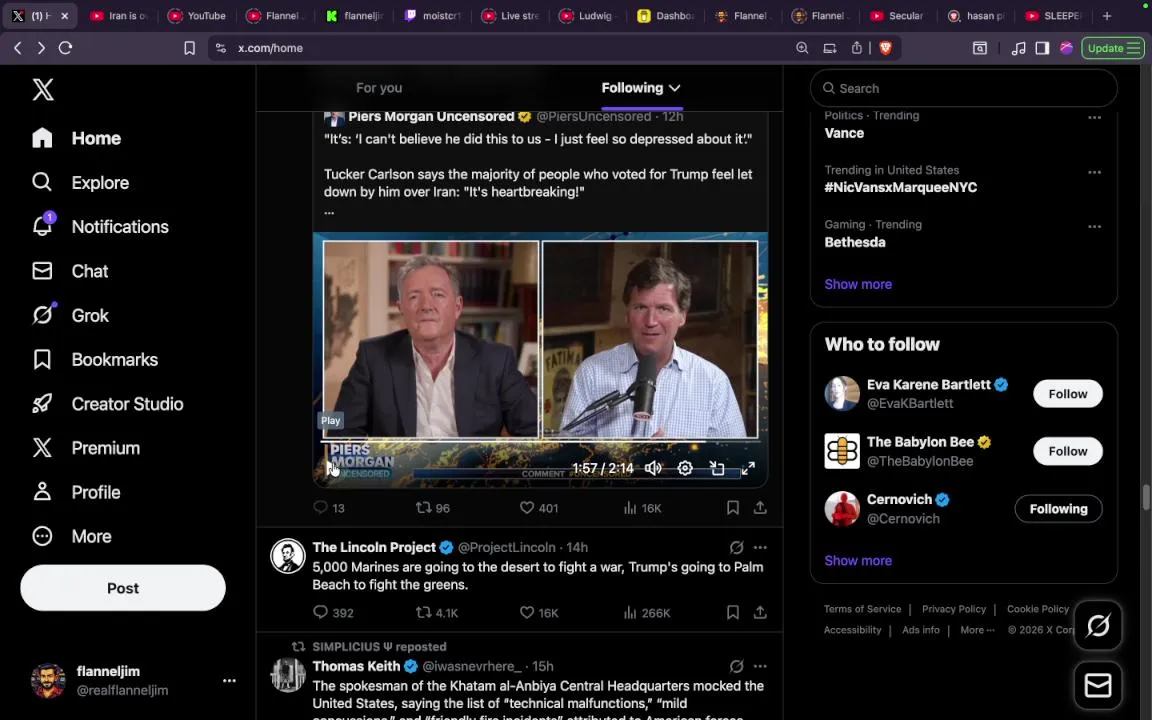Bookmark this page in browser
Screen dimensions: 1152x720
189,48
